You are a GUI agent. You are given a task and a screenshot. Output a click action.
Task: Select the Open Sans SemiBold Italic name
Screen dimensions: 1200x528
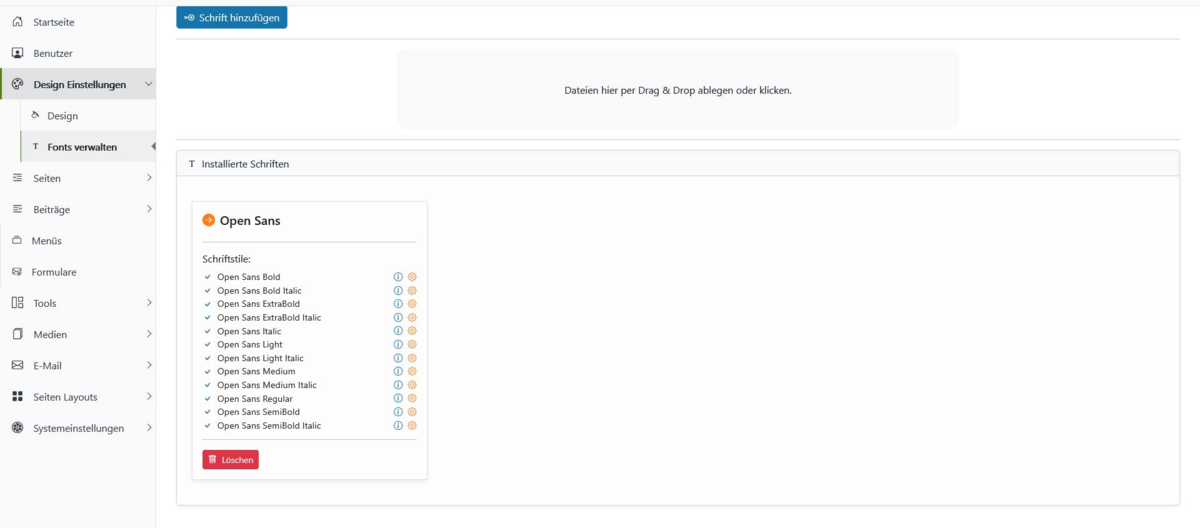pyautogui.click(x=269, y=425)
